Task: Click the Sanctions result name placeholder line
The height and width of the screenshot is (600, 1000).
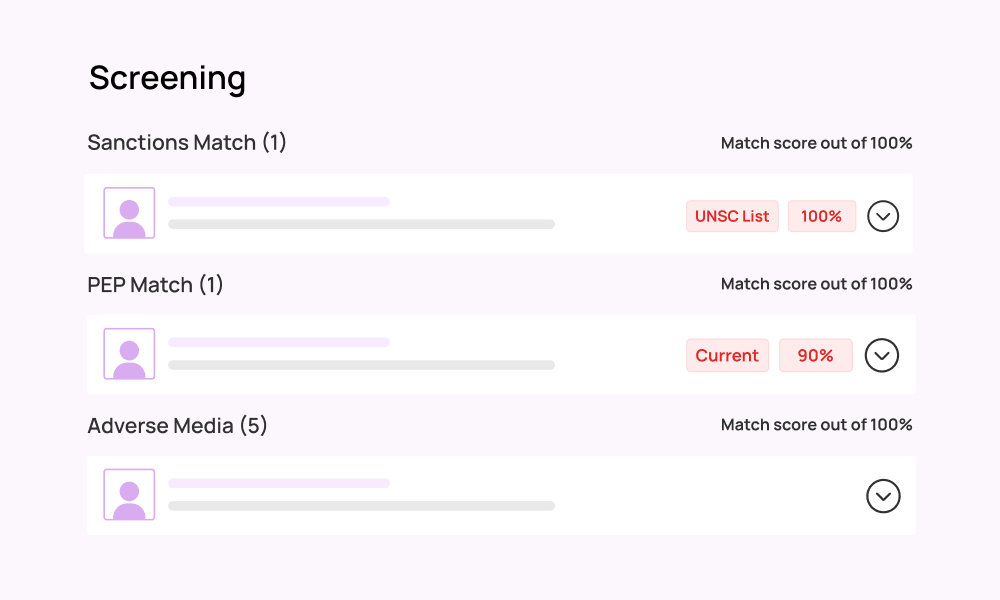Action: (279, 201)
